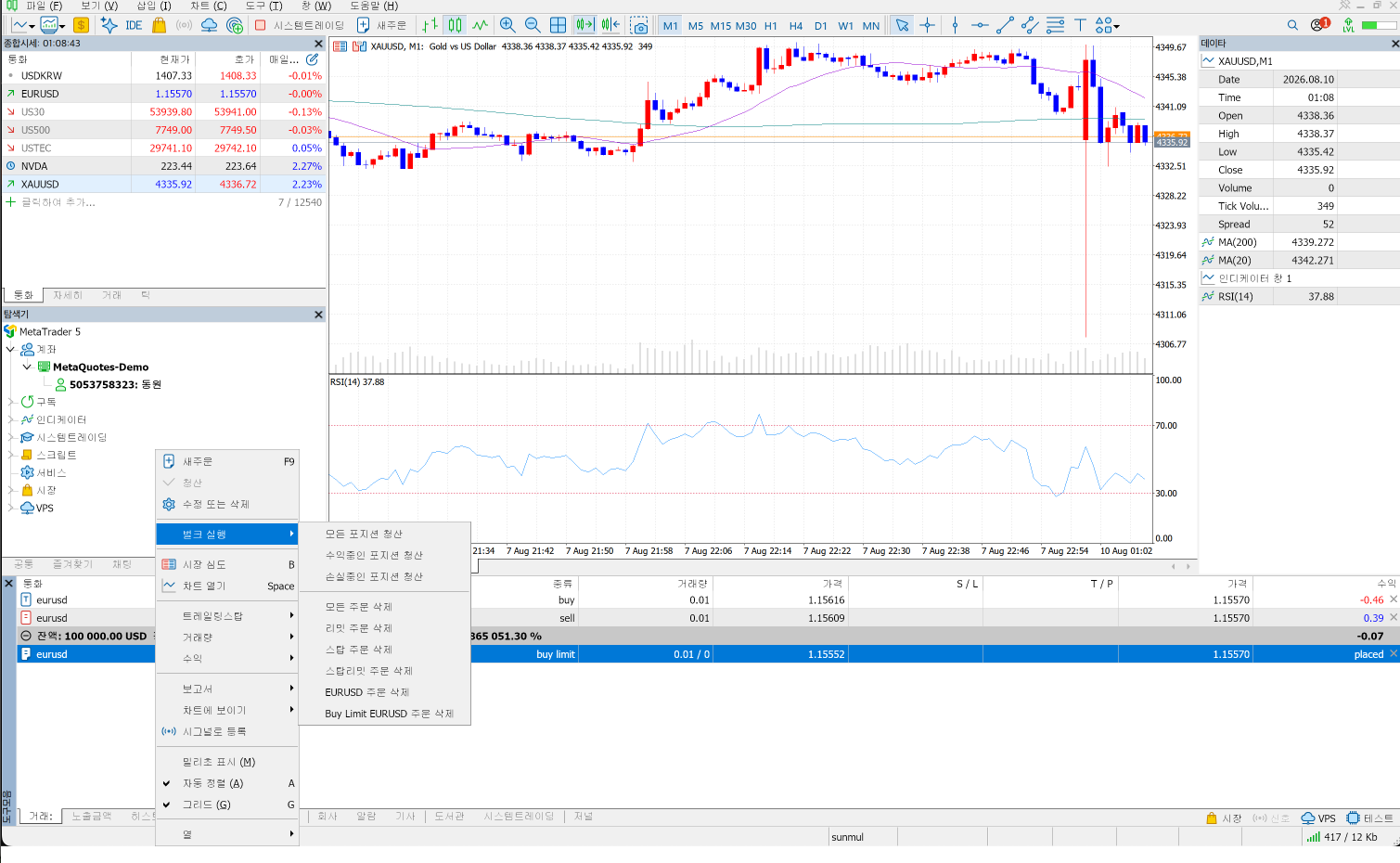Choose 모든 포지션 청산 in the submenu

click(385, 534)
